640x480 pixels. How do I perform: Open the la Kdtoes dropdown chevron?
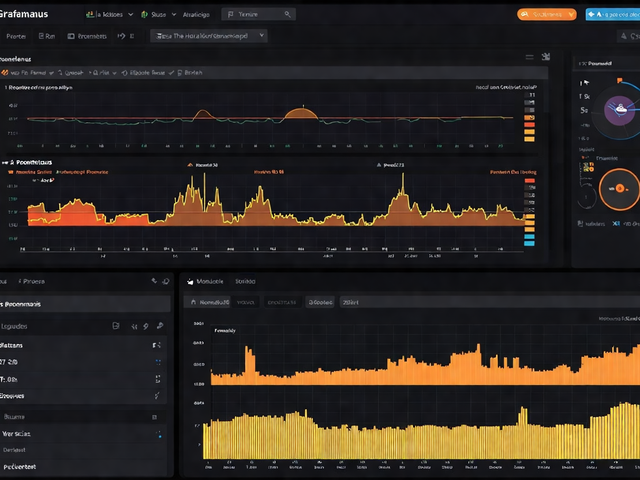pyautogui.click(x=131, y=14)
